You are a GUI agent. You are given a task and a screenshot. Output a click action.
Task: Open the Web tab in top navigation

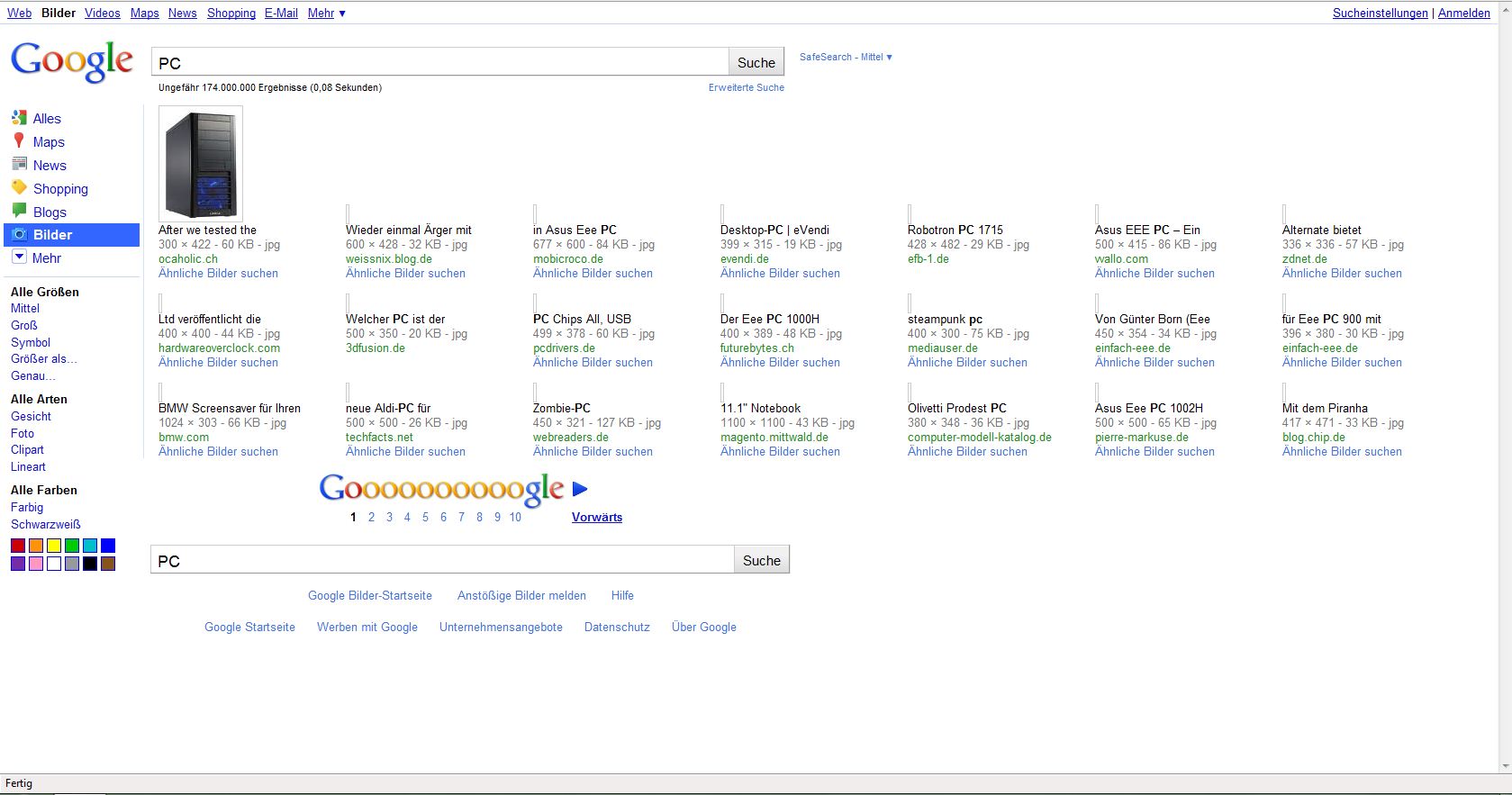click(19, 13)
